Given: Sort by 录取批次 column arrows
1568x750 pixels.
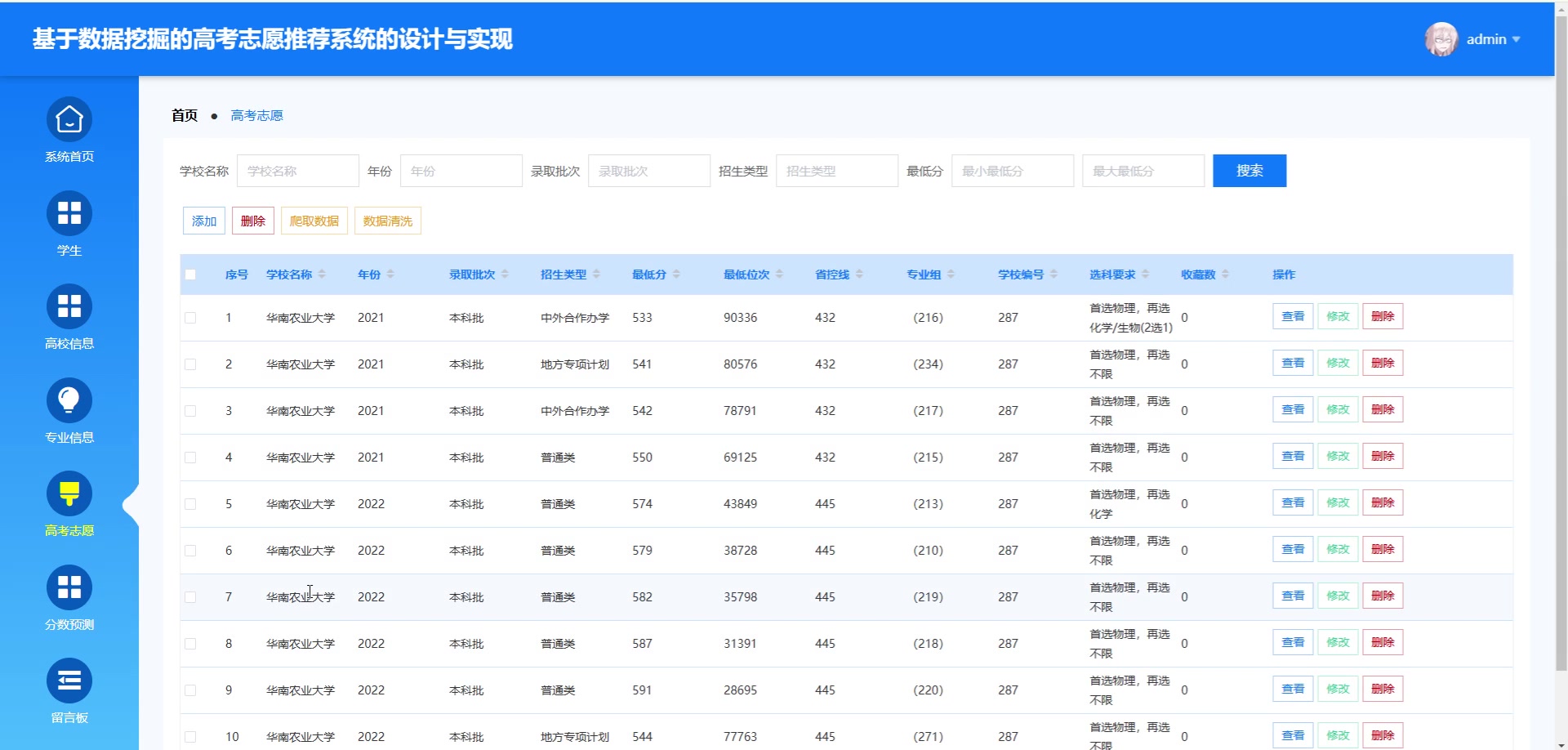Looking at the screenshot, I should 505,275.
